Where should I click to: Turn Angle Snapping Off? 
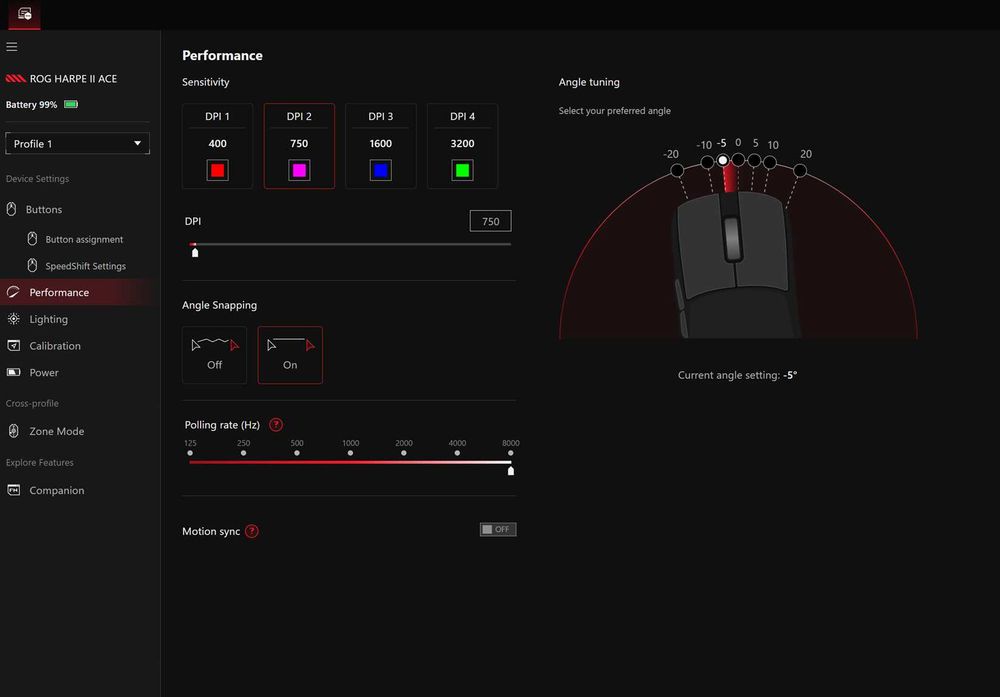click(214, 355)
